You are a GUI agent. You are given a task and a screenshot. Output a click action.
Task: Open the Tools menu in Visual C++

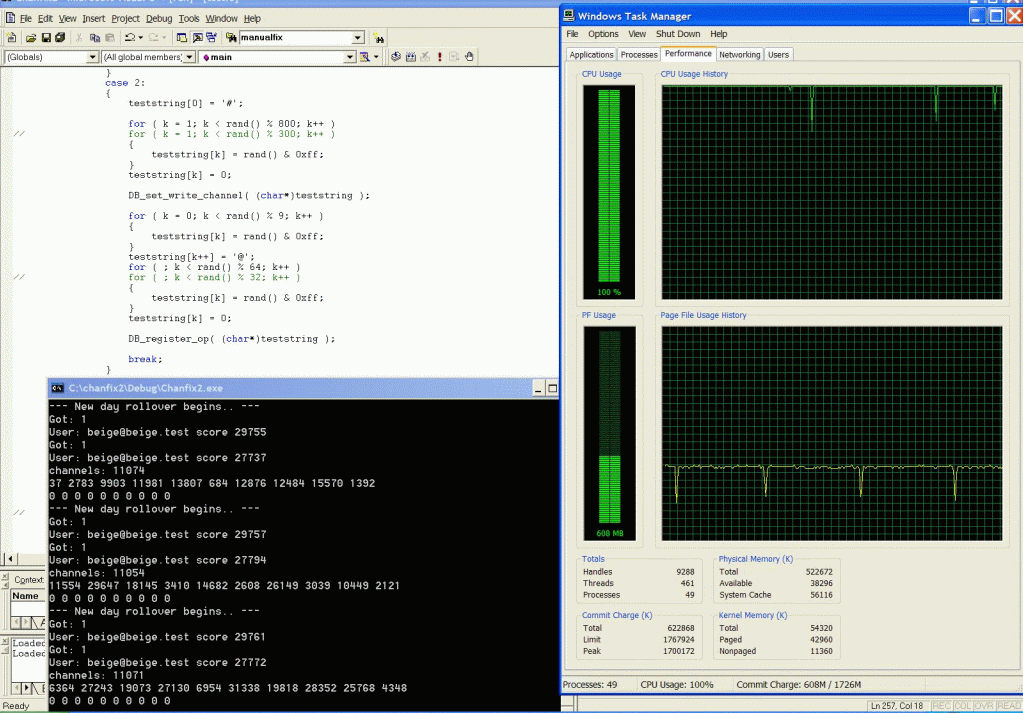tap(189, 18)
